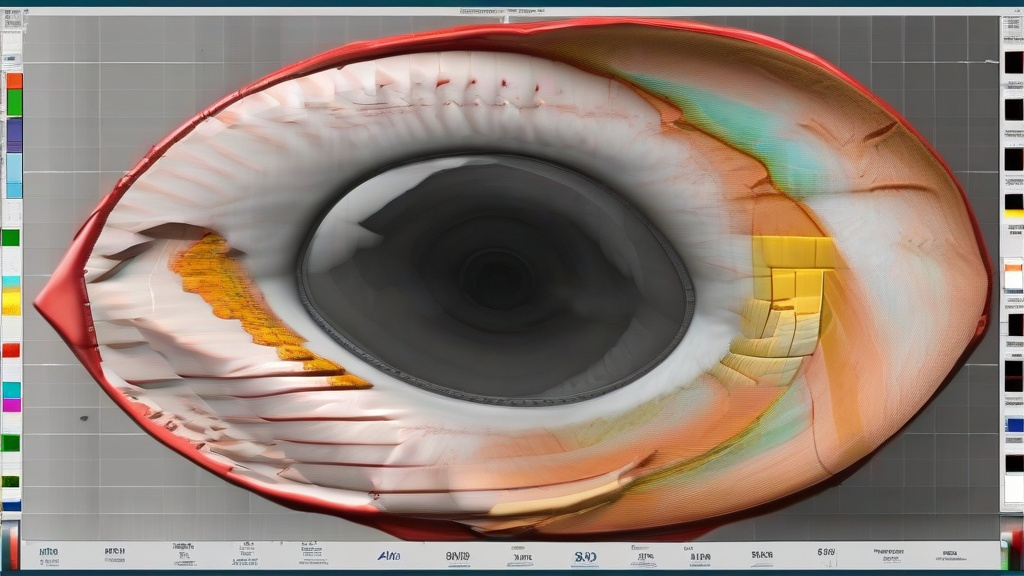The width and height of the screenshot is (1024, 576).
Task: Click the 'S.AO' label in the bottom bar
Action: [x=585, y=556]
